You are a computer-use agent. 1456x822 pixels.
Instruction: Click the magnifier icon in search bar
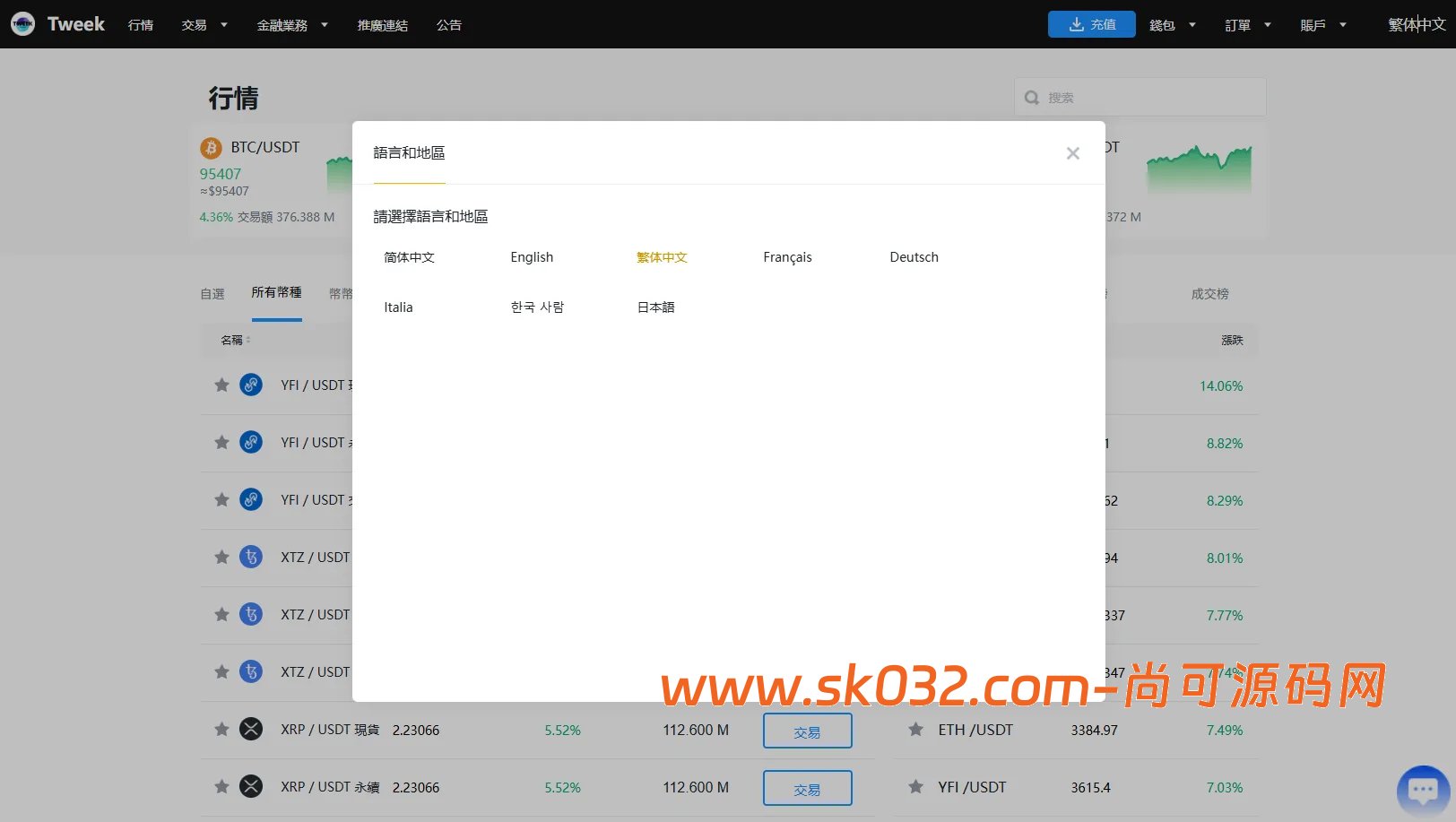point(1032,97)
